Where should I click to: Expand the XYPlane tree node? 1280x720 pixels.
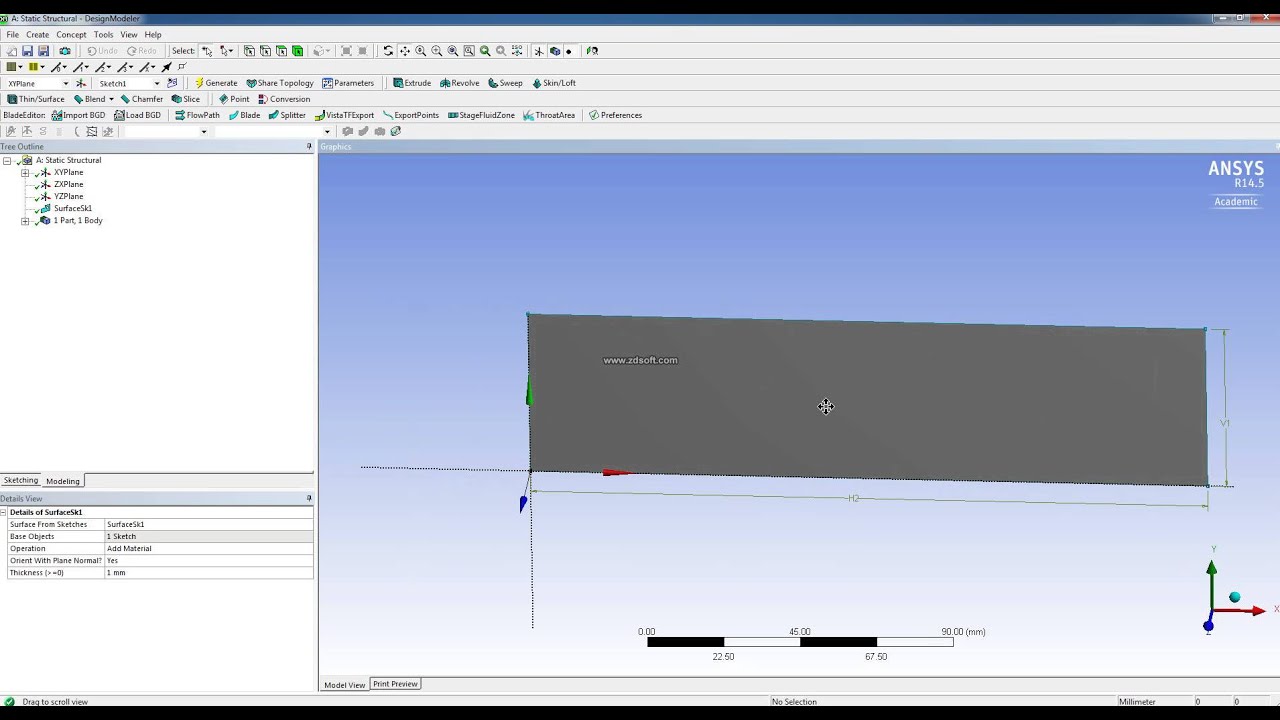coord(25,172)
